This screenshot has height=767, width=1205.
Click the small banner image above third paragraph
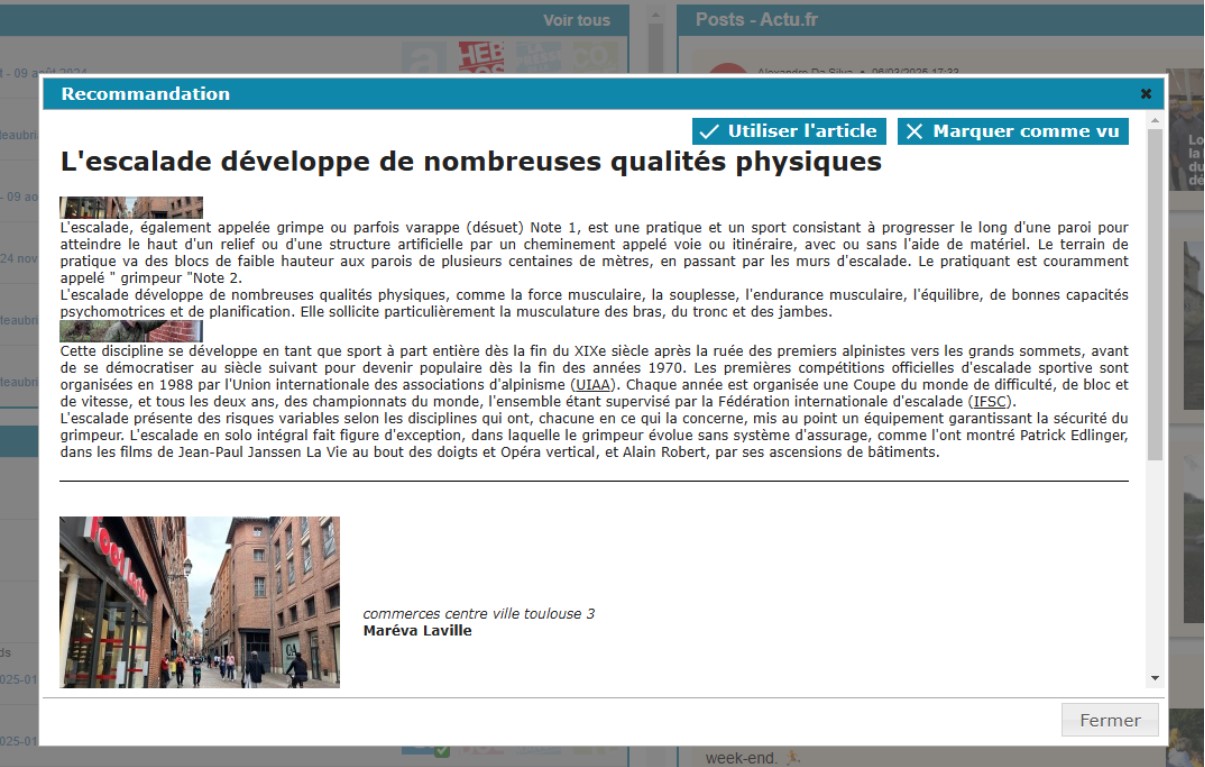[131, 331]
